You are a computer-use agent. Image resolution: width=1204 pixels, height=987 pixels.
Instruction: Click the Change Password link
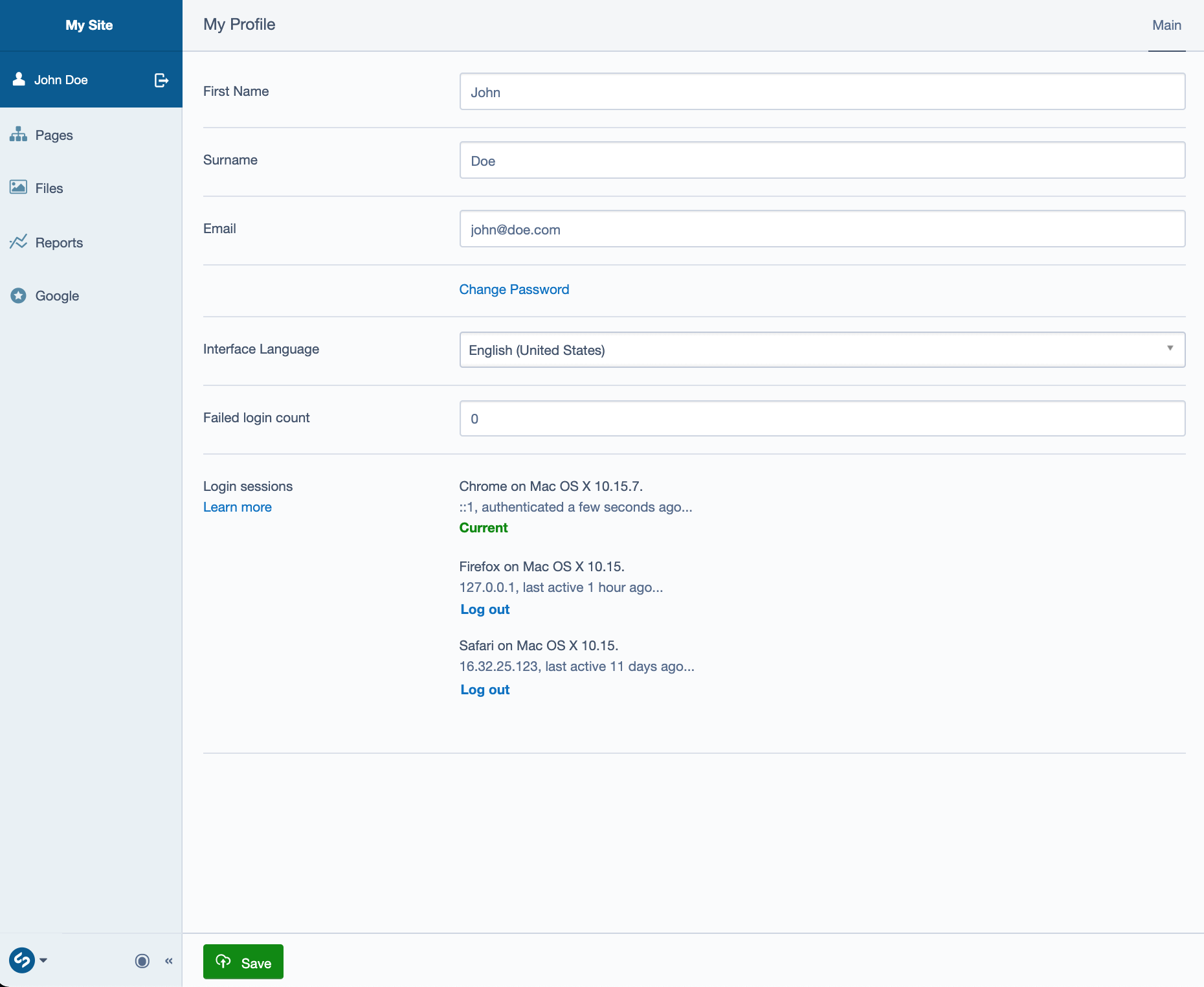click(514, 289)
